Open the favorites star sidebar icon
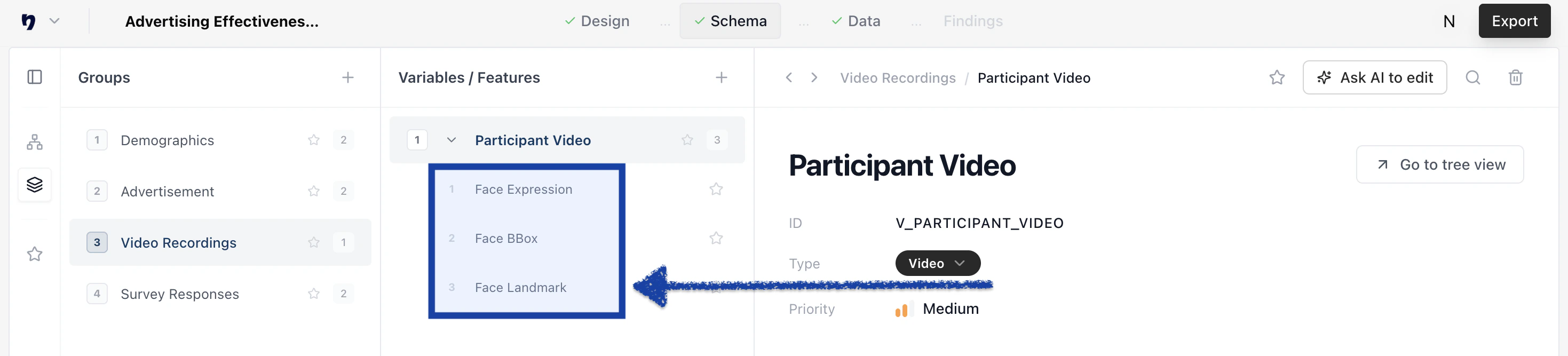The image size is (1568, 356). 35,254
